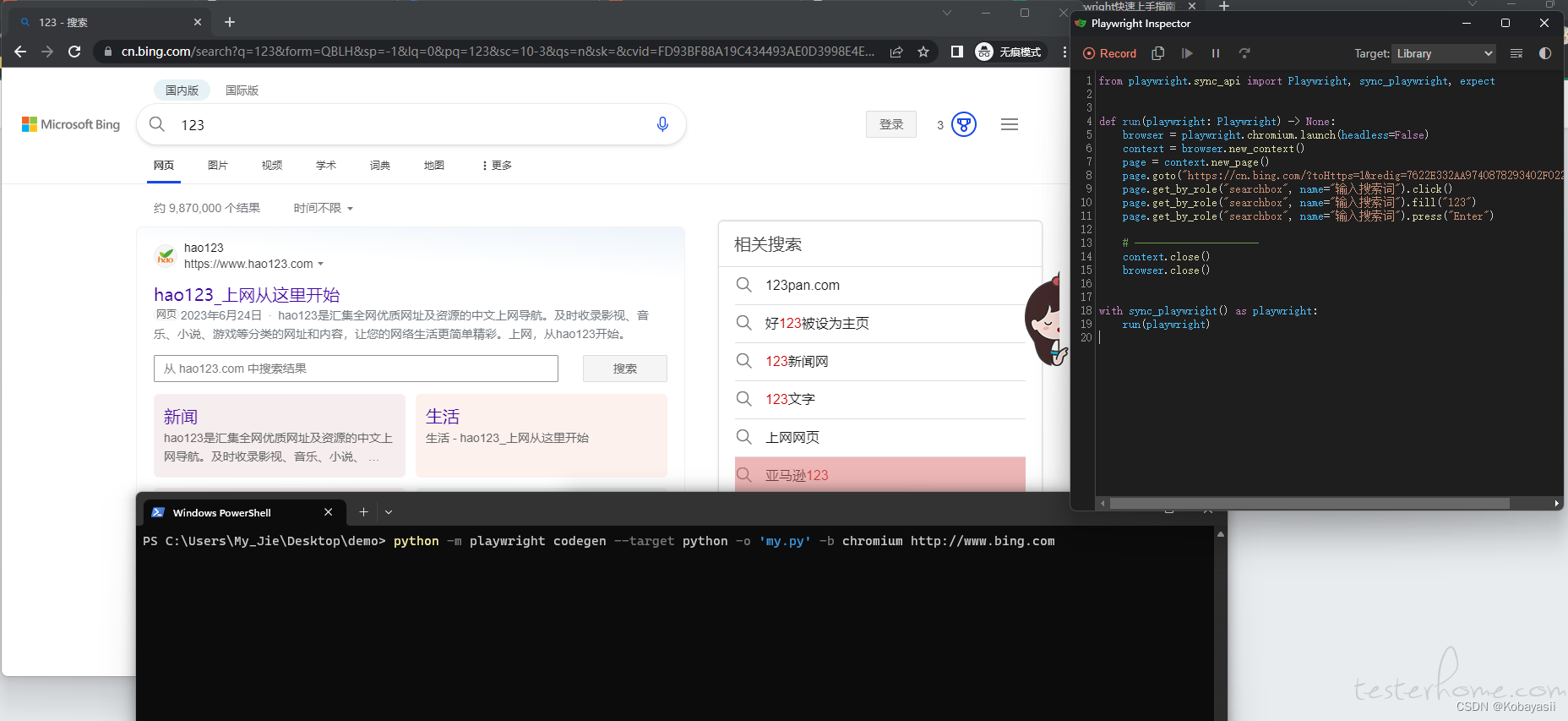The width and height of the screenshot is (1568, 721).
Task: Click related search '123文字'
Action: click(x=880, y=399)
